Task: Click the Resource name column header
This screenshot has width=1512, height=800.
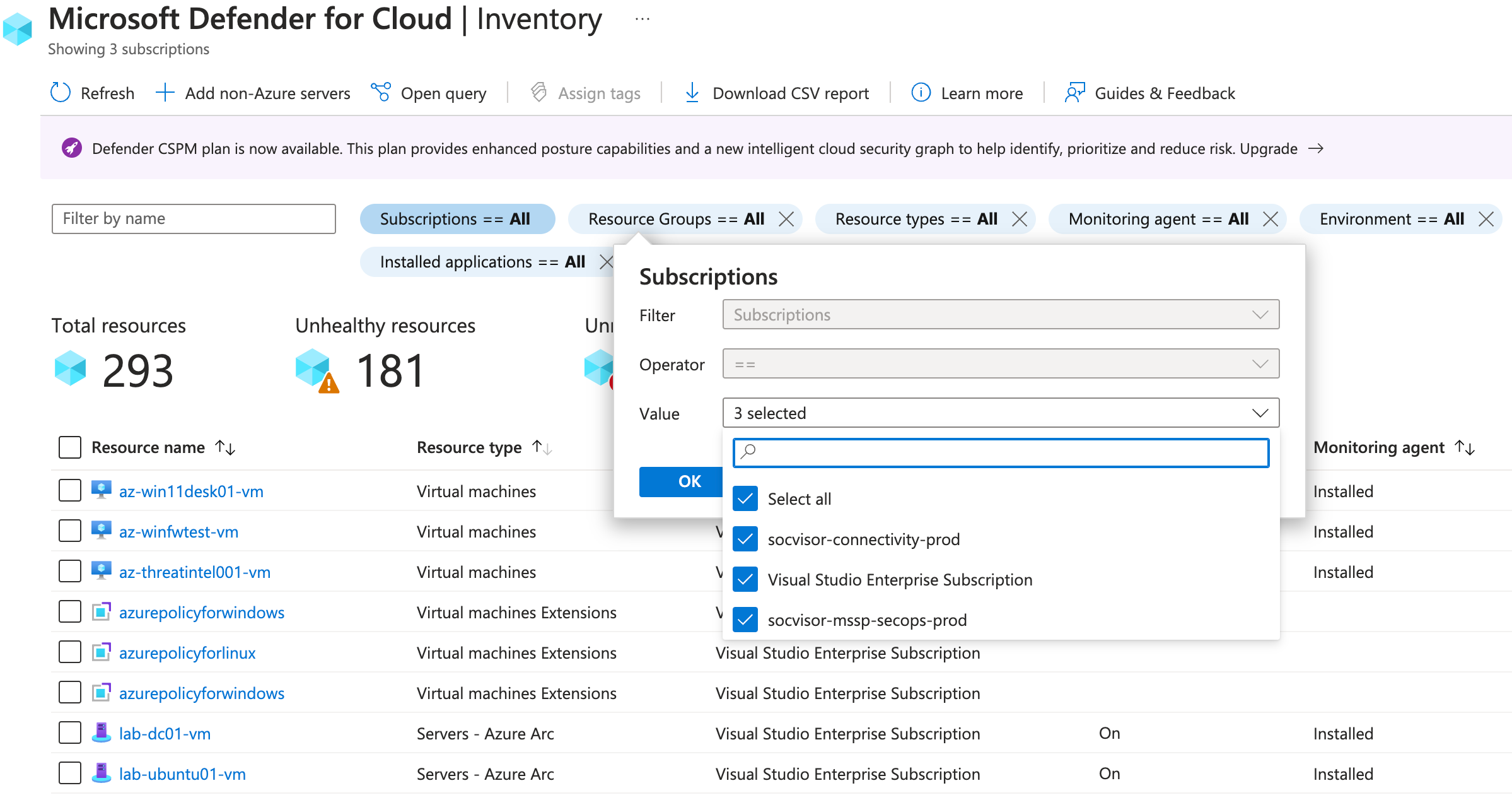Action: click(x=148, y=447)
